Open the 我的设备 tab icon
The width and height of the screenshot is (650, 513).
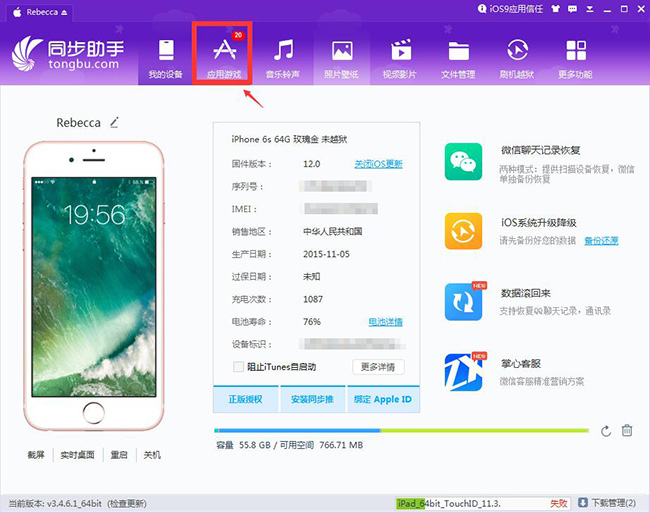pos(166,50)
